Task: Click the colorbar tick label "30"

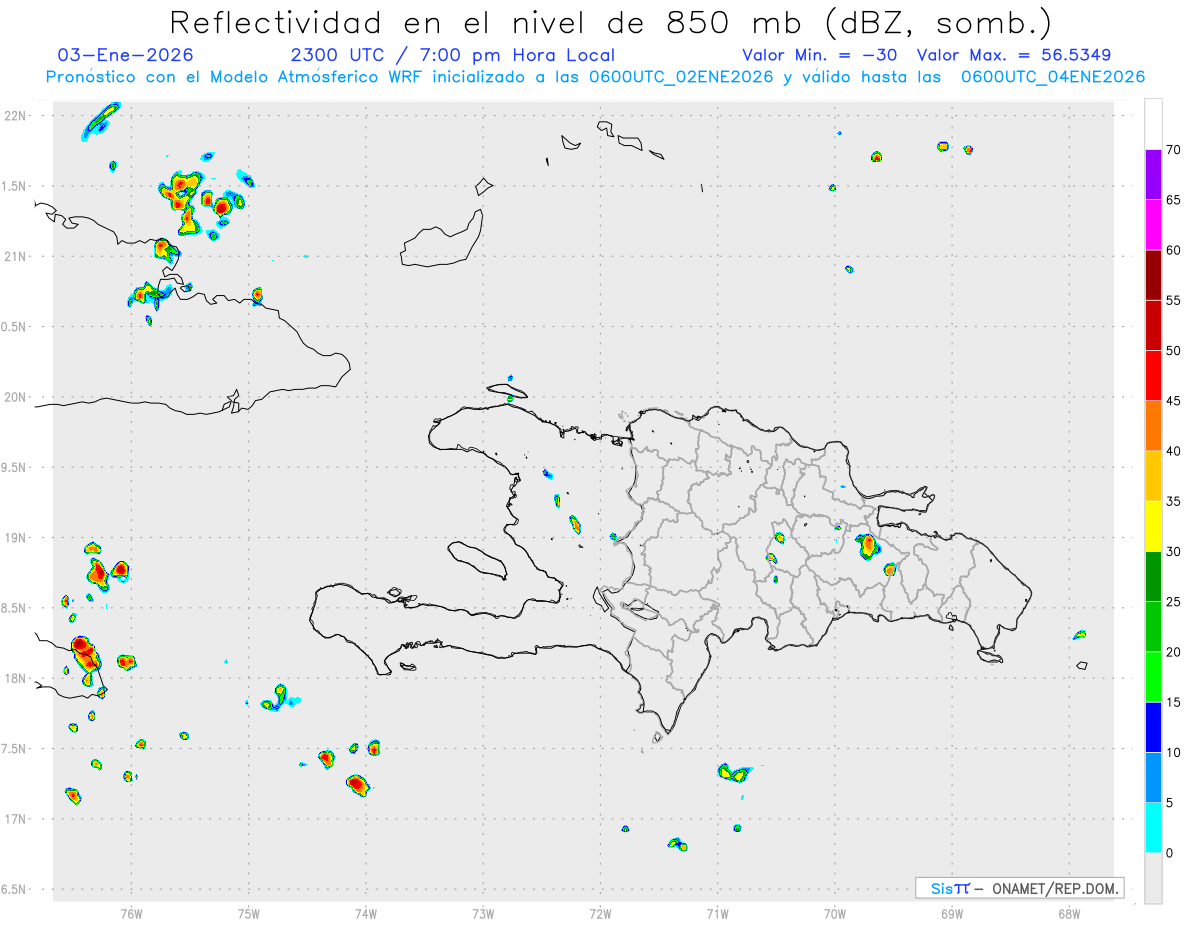Action: click(x=1174, y=552)
